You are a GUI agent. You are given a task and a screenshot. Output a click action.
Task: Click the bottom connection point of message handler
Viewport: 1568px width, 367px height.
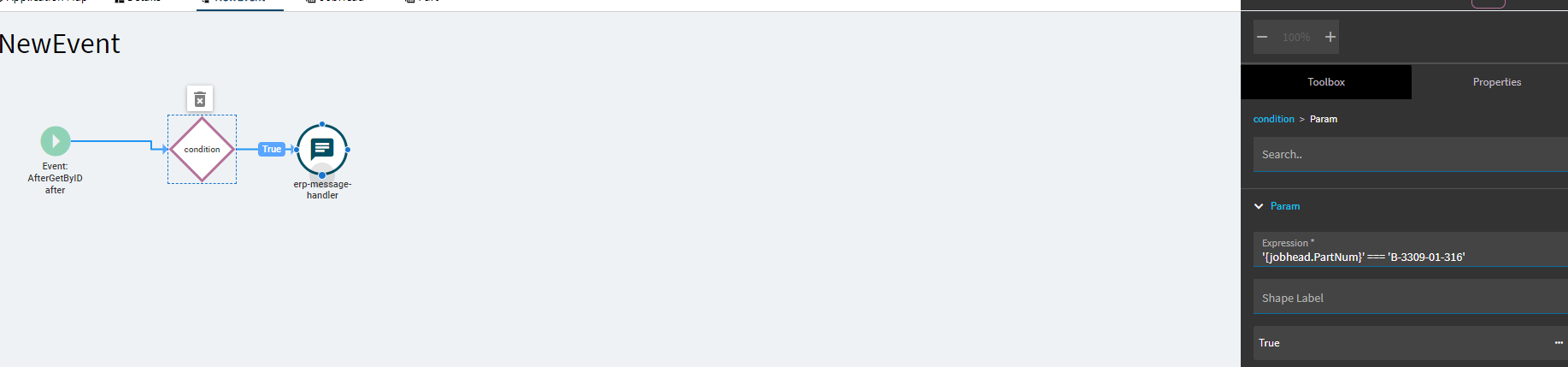pyautogui.click(x=322, y=175)
